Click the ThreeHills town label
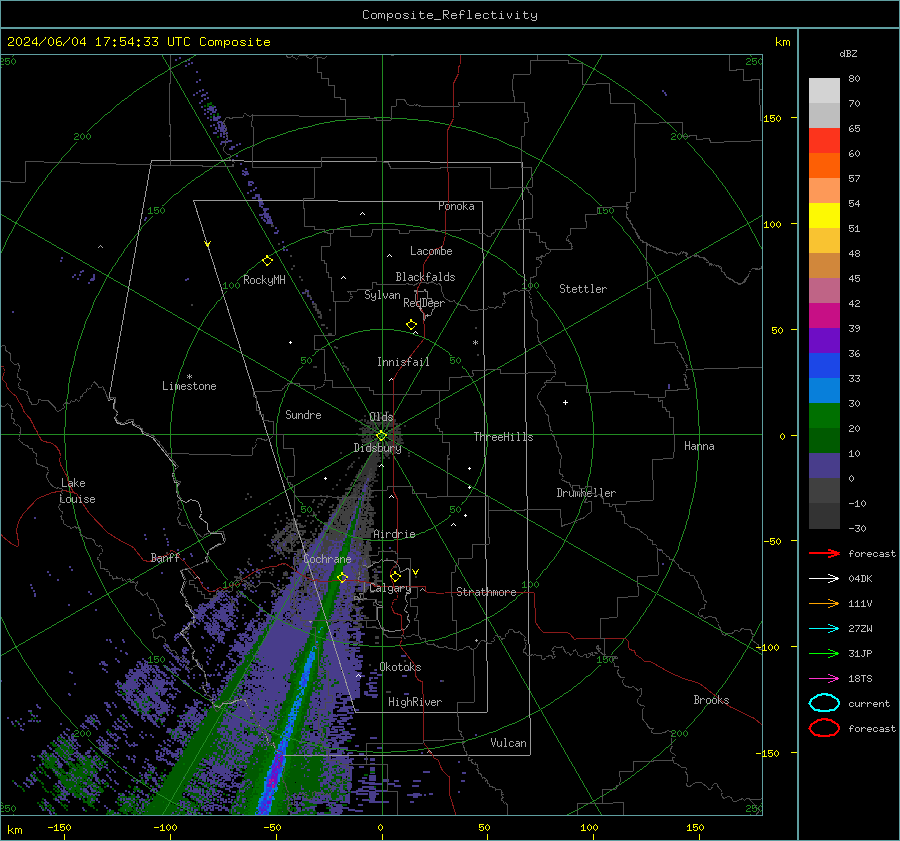900x841 pixels. [503, 437]
